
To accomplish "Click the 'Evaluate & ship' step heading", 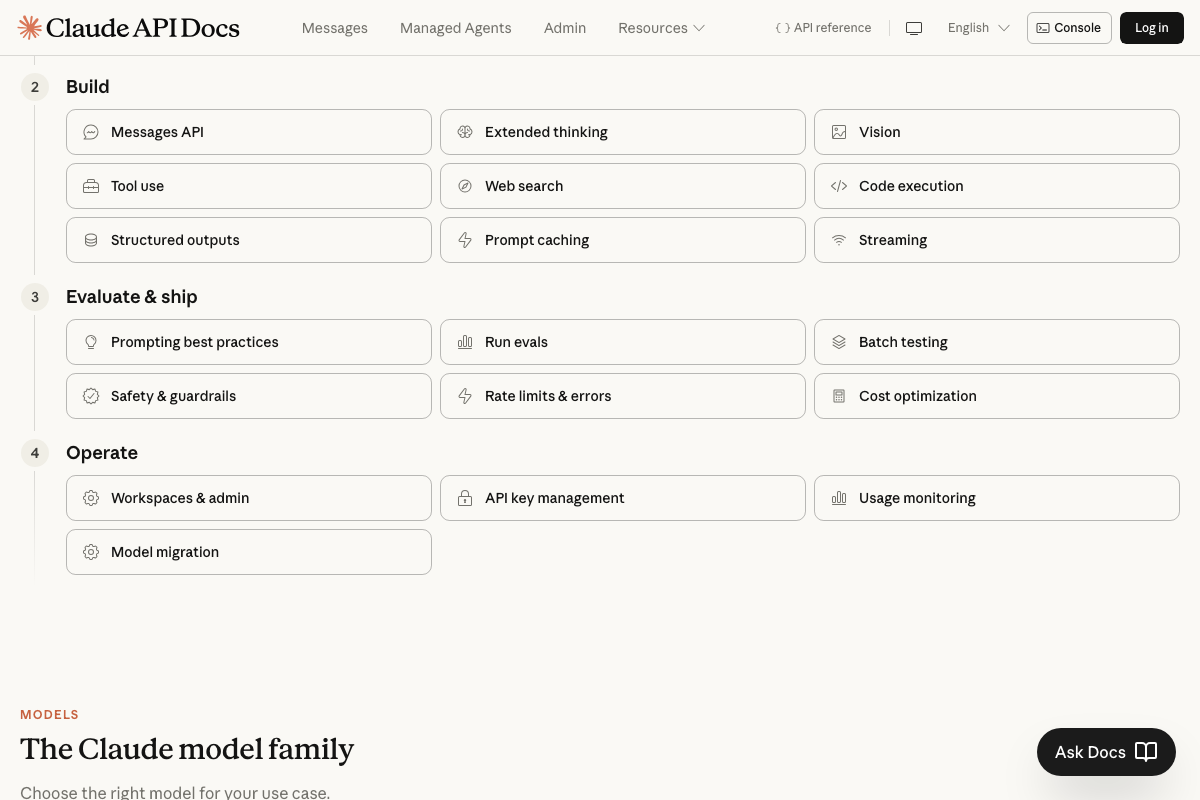I will point(132,297).
